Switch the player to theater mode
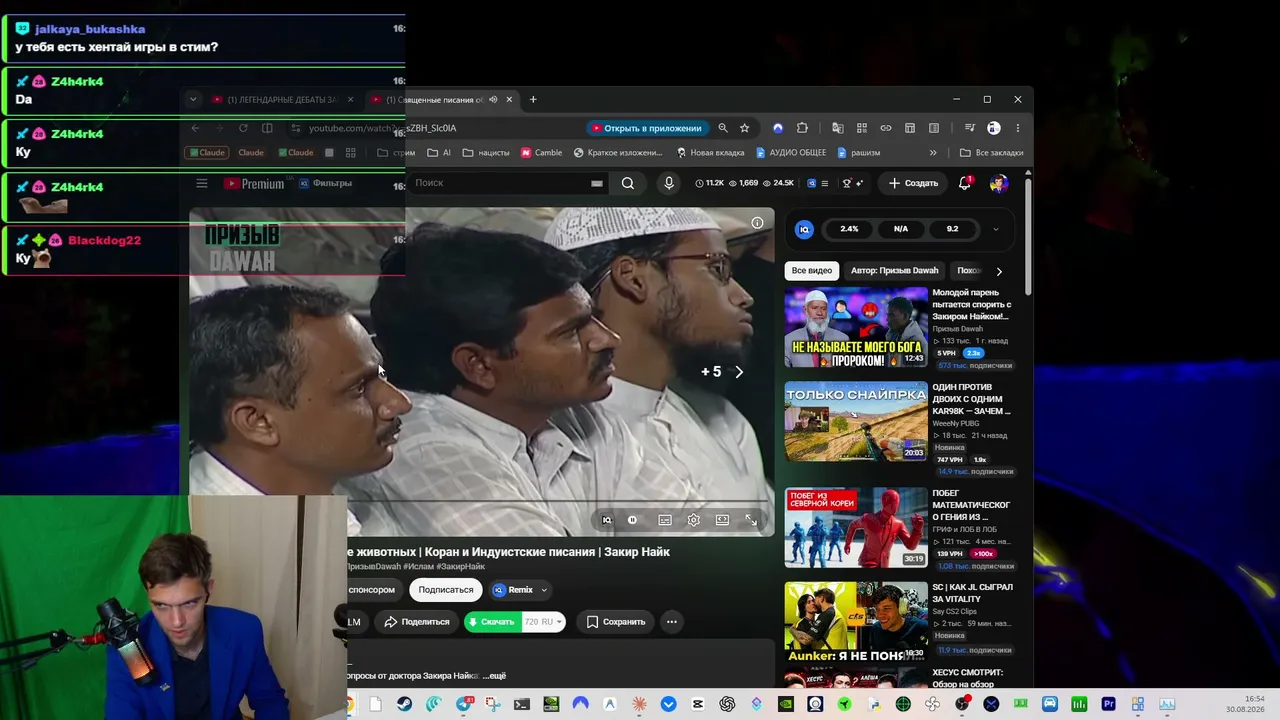Viewport: 1280px width, 720px height. [x=722, y=520]
